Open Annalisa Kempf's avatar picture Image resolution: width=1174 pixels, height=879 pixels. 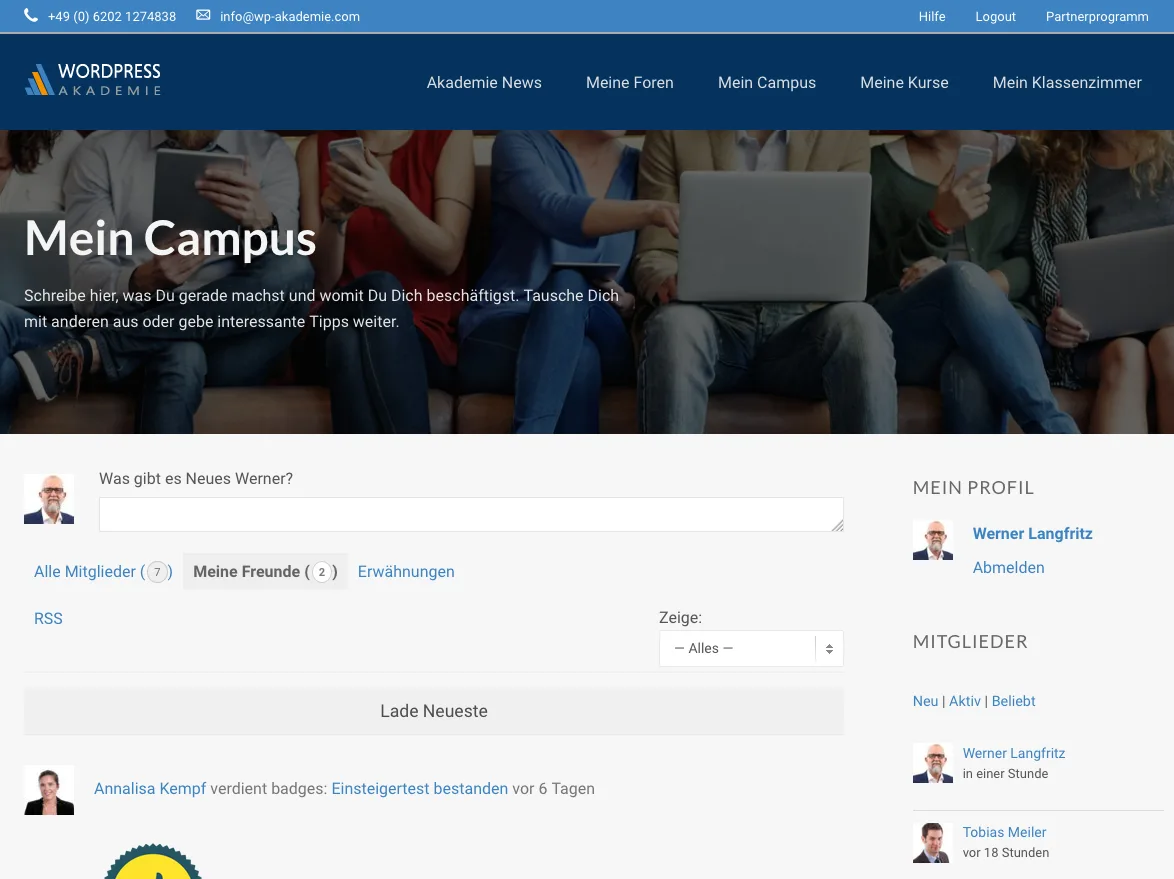point(49,790)
